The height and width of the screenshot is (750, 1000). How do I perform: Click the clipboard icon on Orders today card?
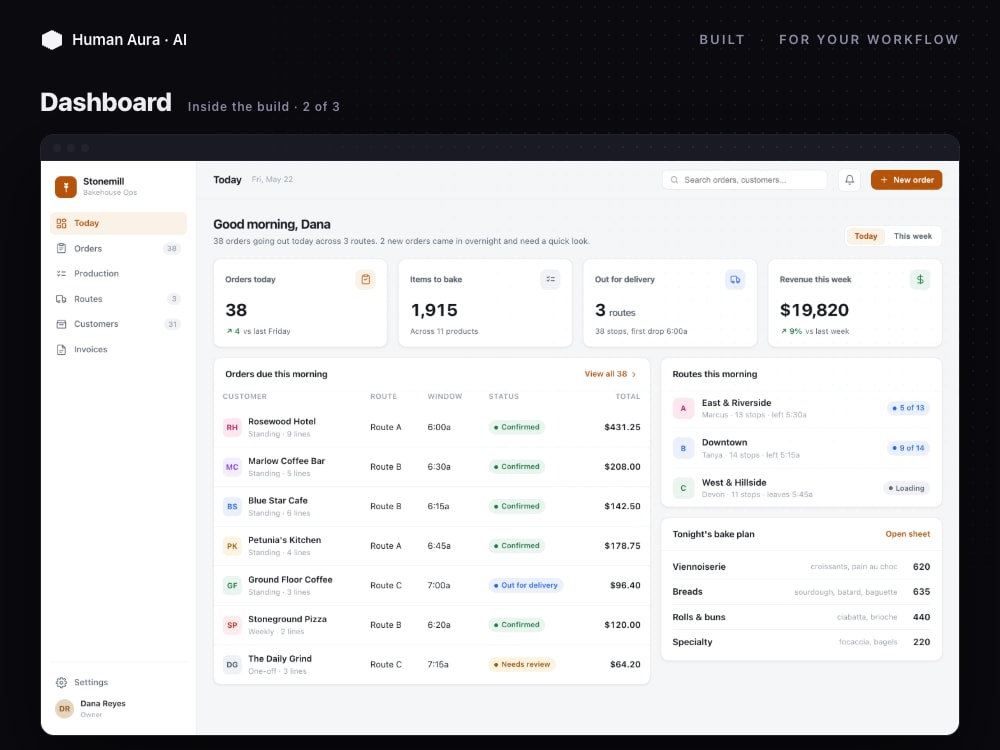pyautogui.click(x=365, y=279)
